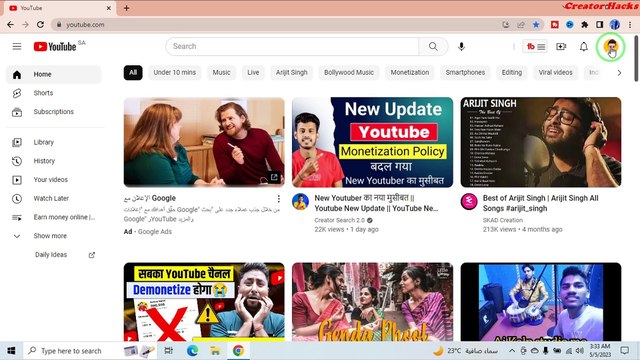Image resolution: width=640 pixels, height=360 pixels.
Task: Reload the page with the refresh icon
Action: click(40, 25)
